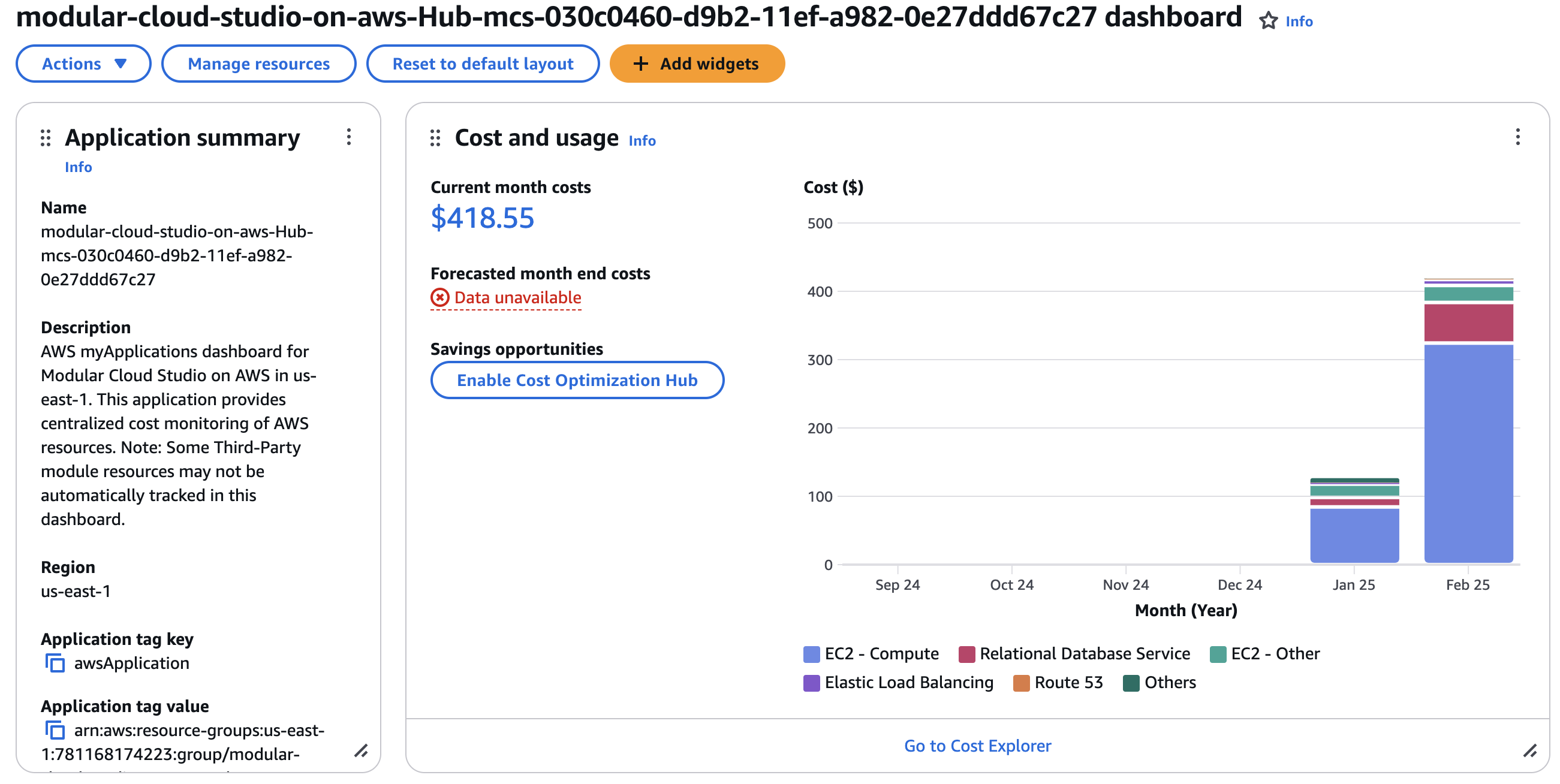Click the Dec 24 axis label
Viewport: 1560px width, 784px height.
pos(1239,585)
